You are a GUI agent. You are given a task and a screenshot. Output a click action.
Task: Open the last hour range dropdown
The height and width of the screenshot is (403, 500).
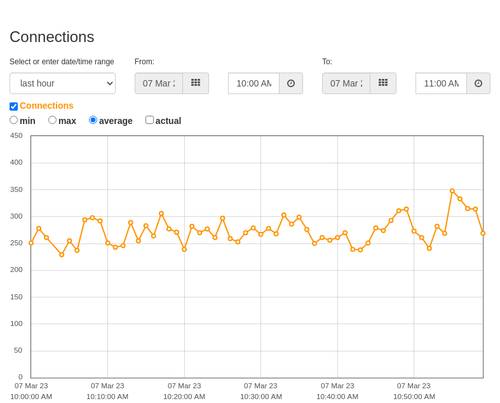tap(63, 83)
